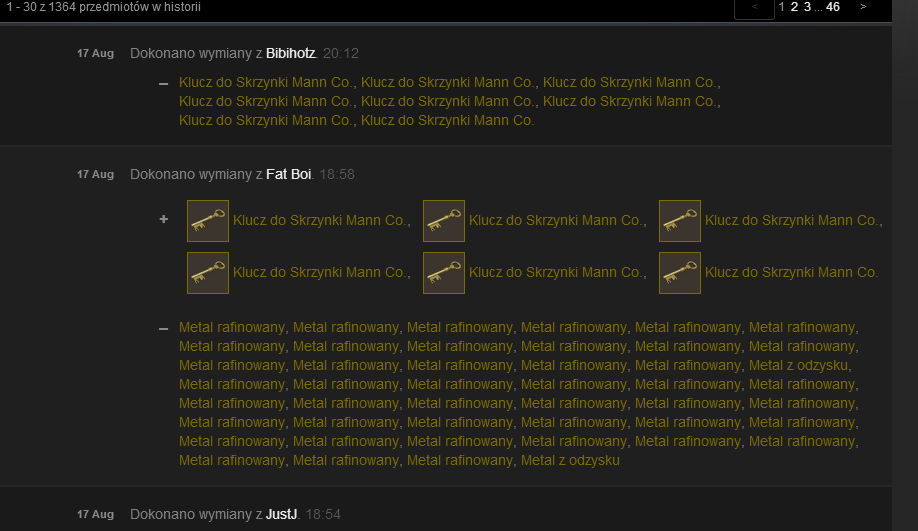Click the plus sign for received items
Viewport: 918px width, 531px height.
164,219
